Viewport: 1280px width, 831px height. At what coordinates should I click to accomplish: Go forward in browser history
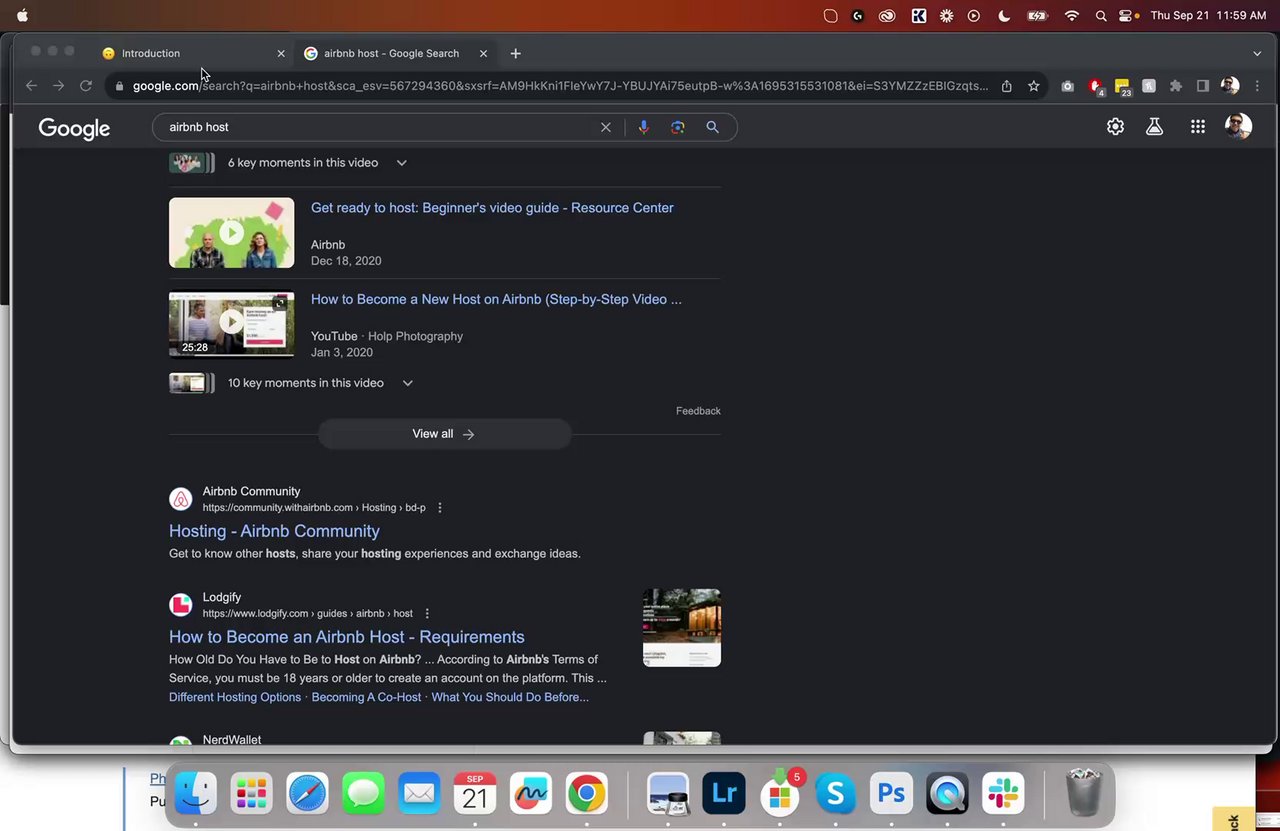point(58,86)
